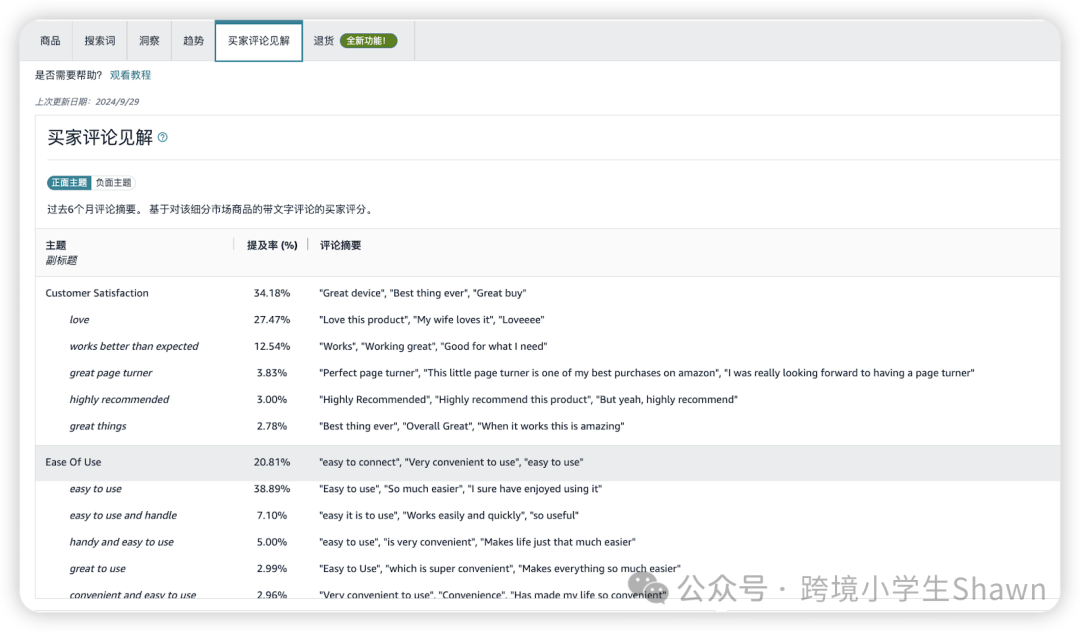
Task: Select the handy and easy to use subtopic
Action: click(121, 543)
